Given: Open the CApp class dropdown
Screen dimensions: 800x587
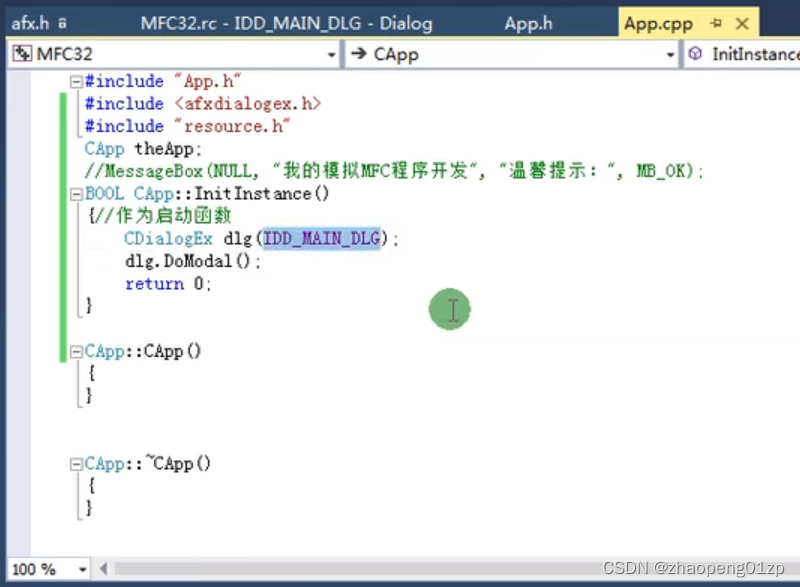Looking at the screenshot, I should pos(670,55).
